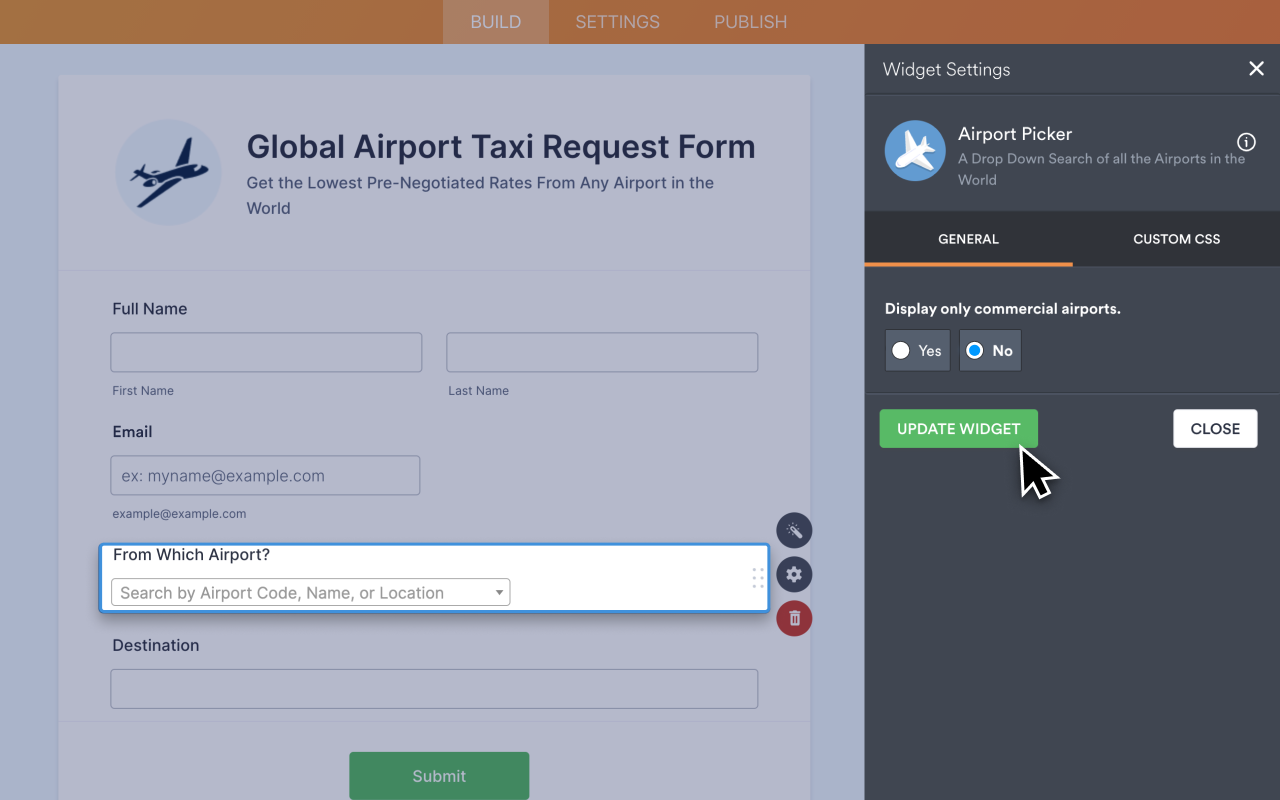The image size is (1280, 800).
Task: Click the Airport Picker plane icon in Widget Settings
Action: point(914,150)
